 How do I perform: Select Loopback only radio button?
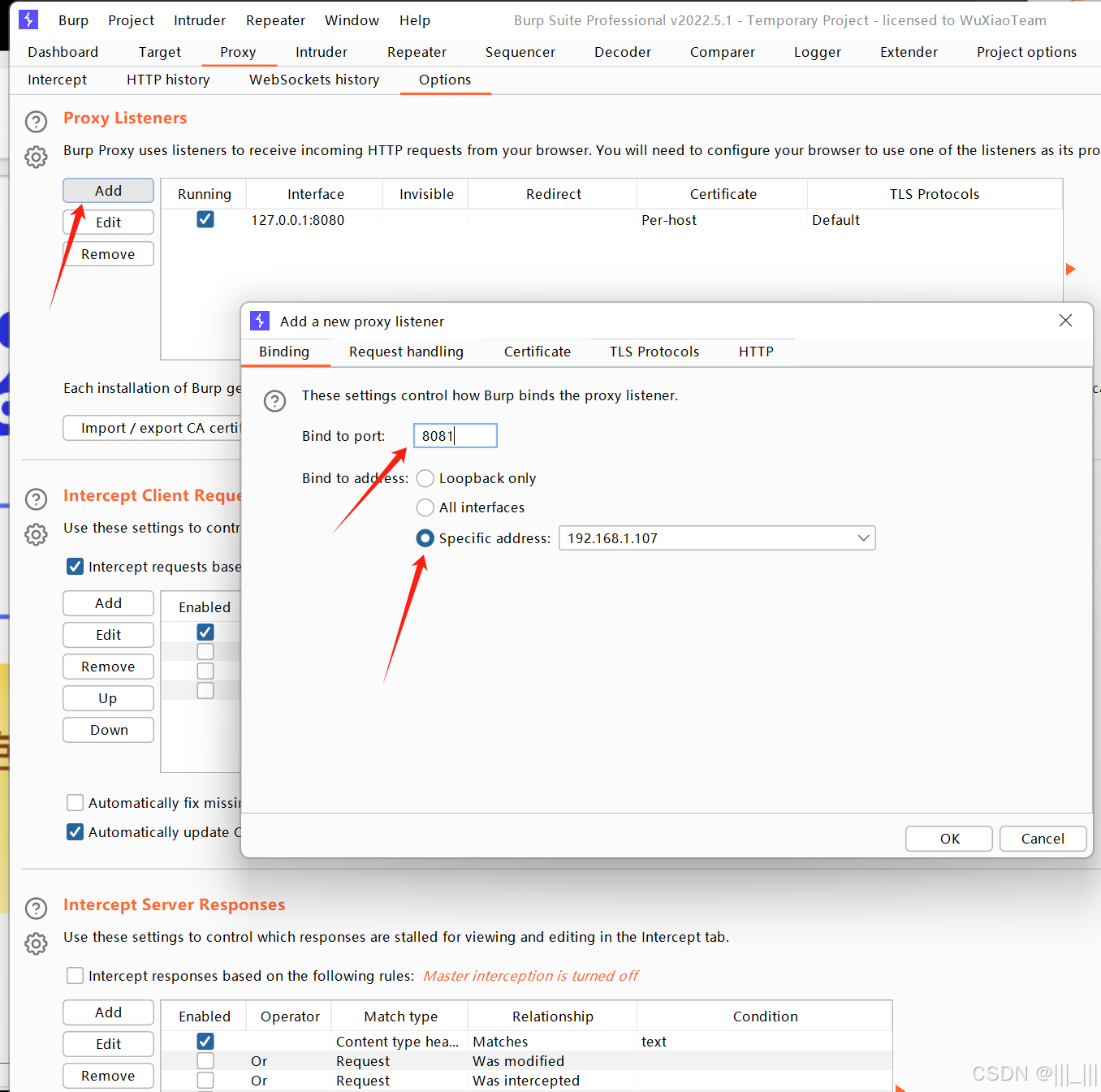425,478
